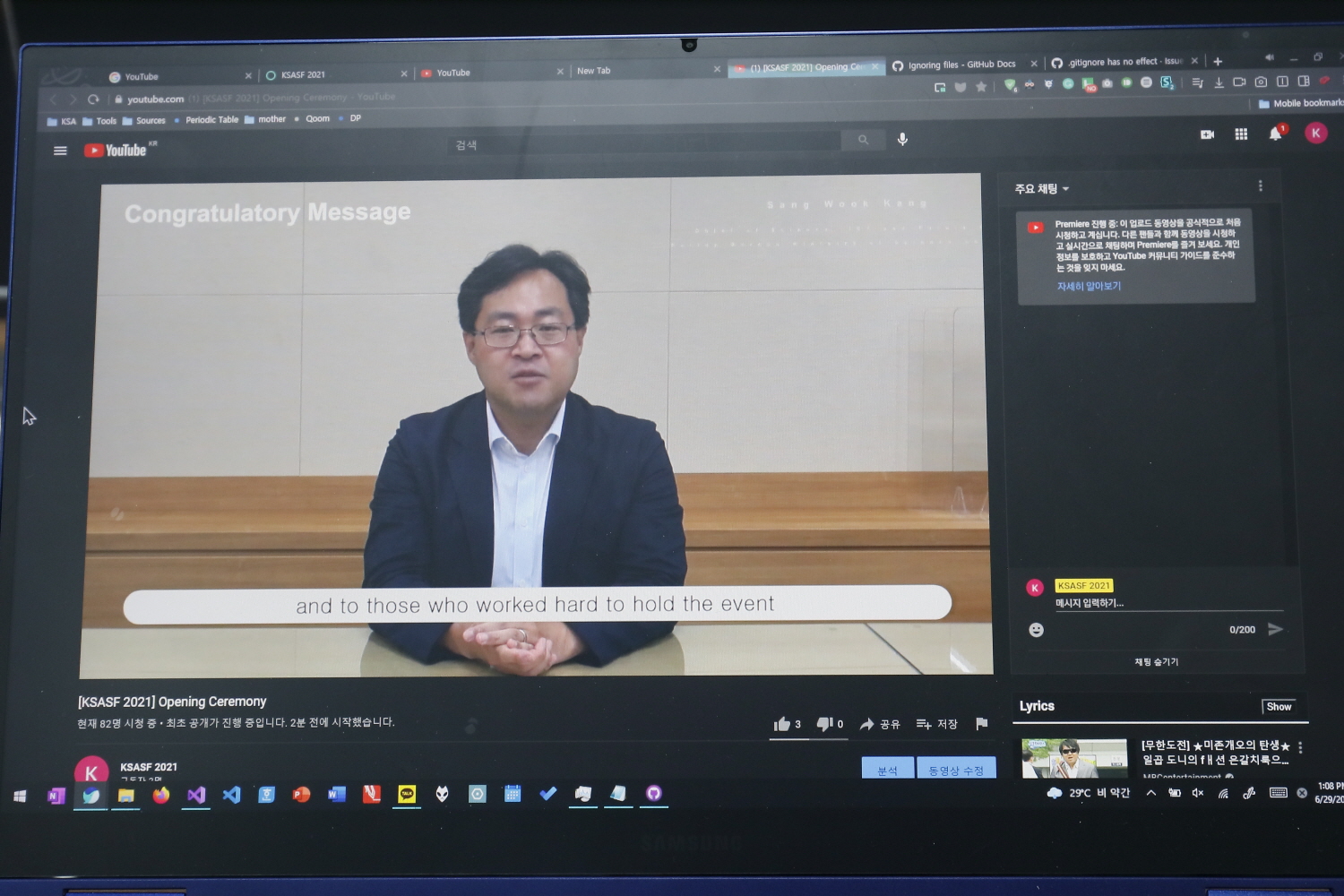Open the emoji picker in chat
1344x896 pixels.
coord(1036,630)
